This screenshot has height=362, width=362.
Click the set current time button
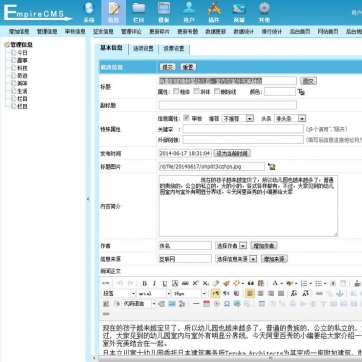click(x=232, y=153)
